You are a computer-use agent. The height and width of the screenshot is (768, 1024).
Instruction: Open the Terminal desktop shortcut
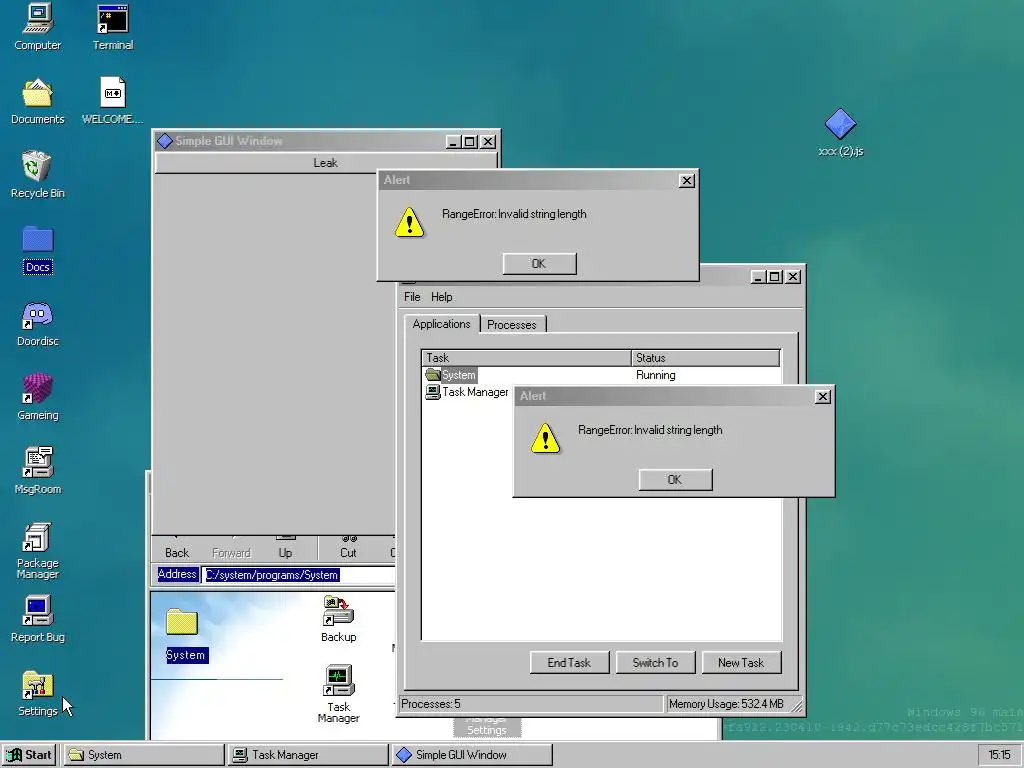(x=112, y=26)
